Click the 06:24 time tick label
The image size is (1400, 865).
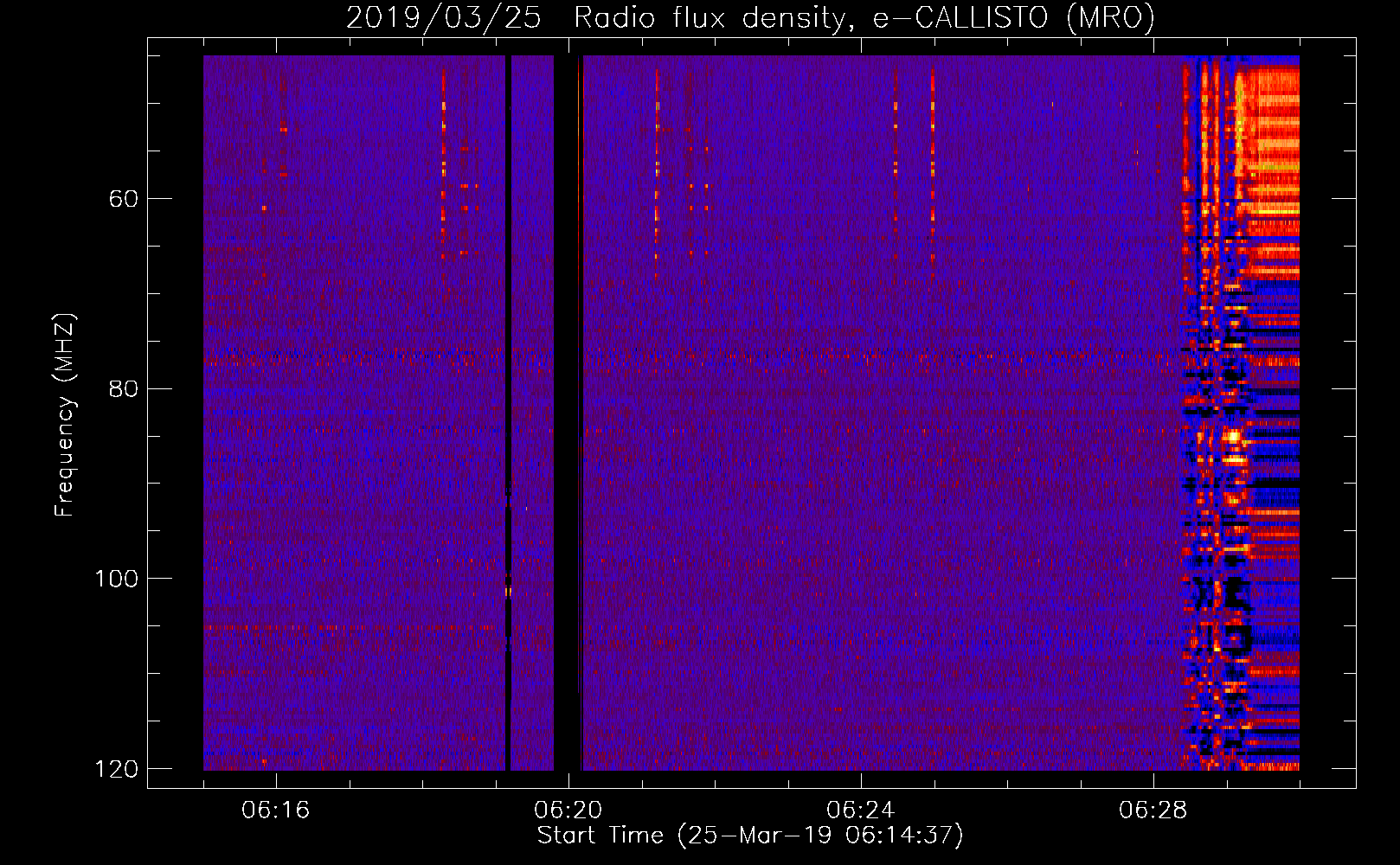[x=861, y=811]
